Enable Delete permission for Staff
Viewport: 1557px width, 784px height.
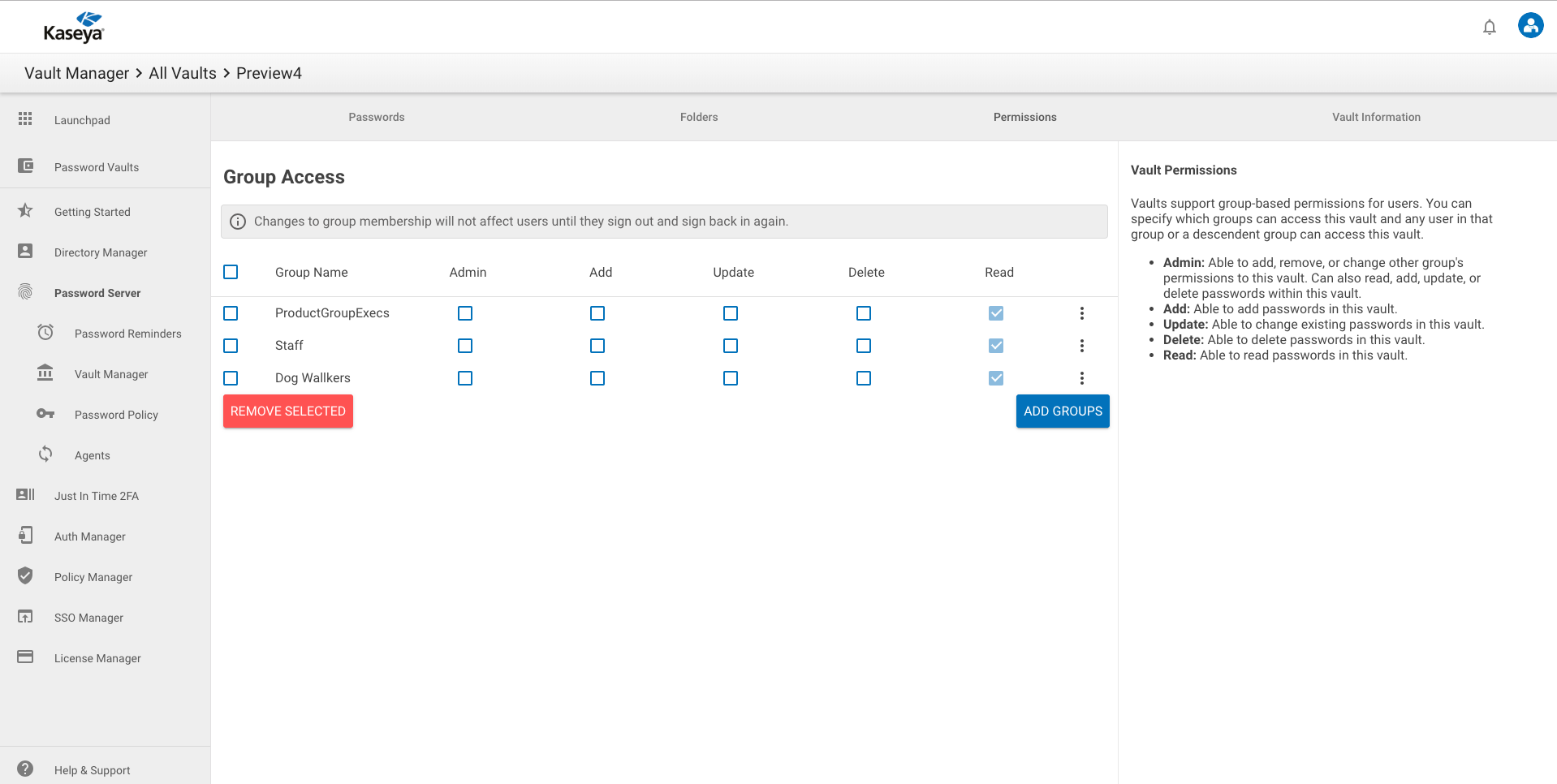[x=864, y=346]
